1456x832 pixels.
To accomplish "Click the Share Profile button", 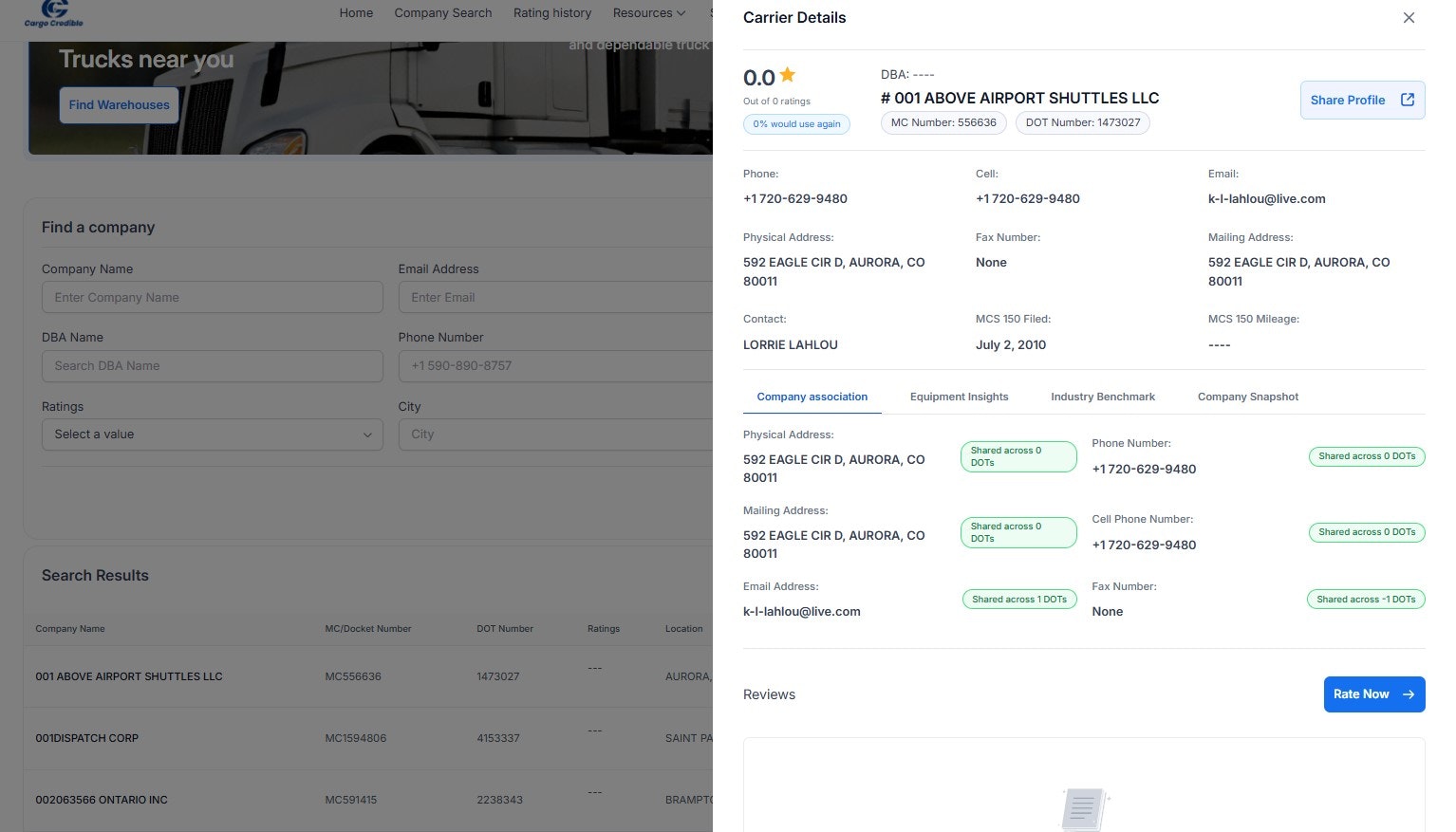I will (1362, 100).
